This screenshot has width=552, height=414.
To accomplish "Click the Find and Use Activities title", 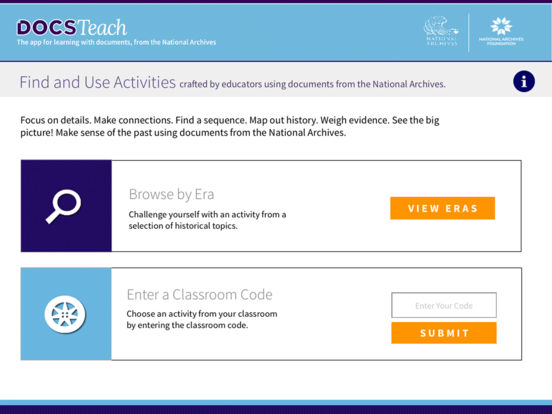I will point(98,82).
